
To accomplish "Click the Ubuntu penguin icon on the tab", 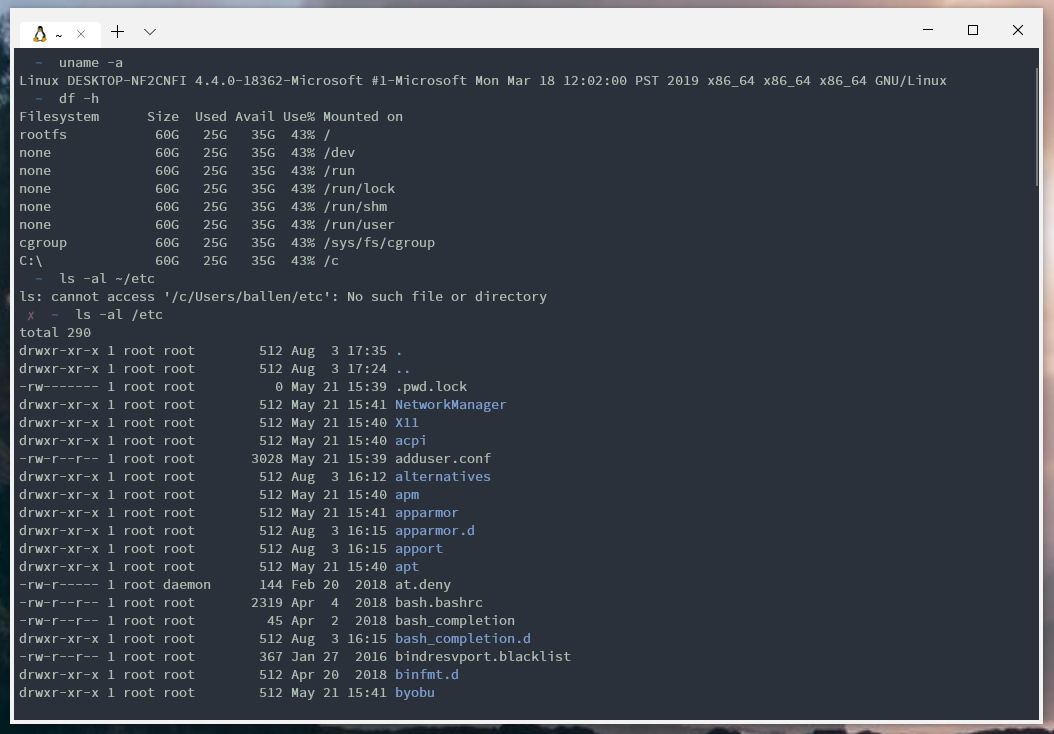I will coord(38,32).
